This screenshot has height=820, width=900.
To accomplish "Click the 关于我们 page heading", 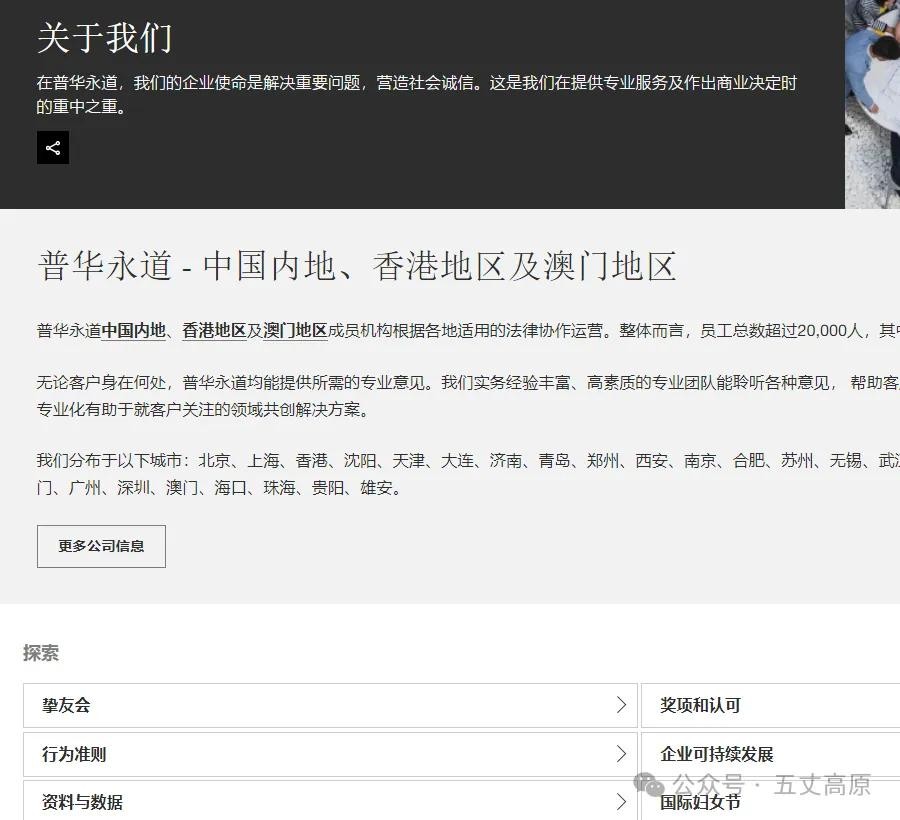I will click(x=105, y=38).
